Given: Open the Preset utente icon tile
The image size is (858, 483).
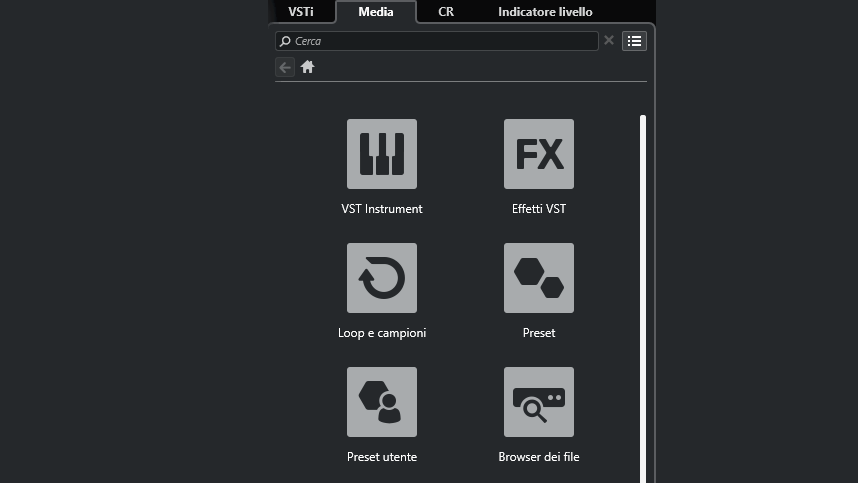Looking at the screenshot, I should [381, 402].
